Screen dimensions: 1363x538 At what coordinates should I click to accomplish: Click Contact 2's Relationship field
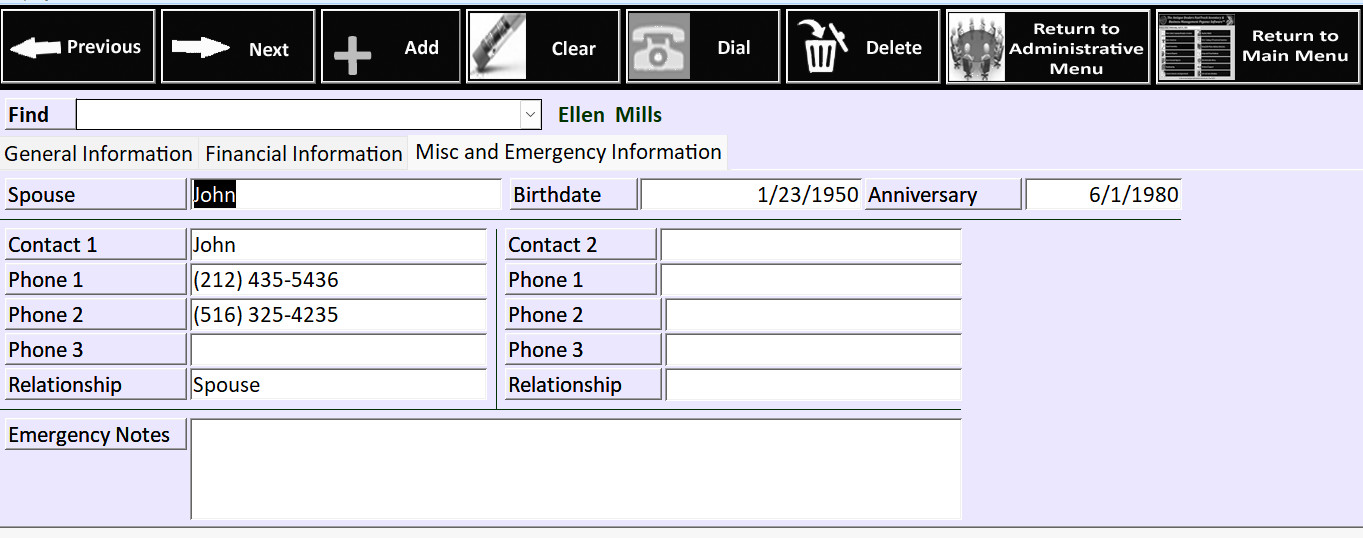pos(813,384)
